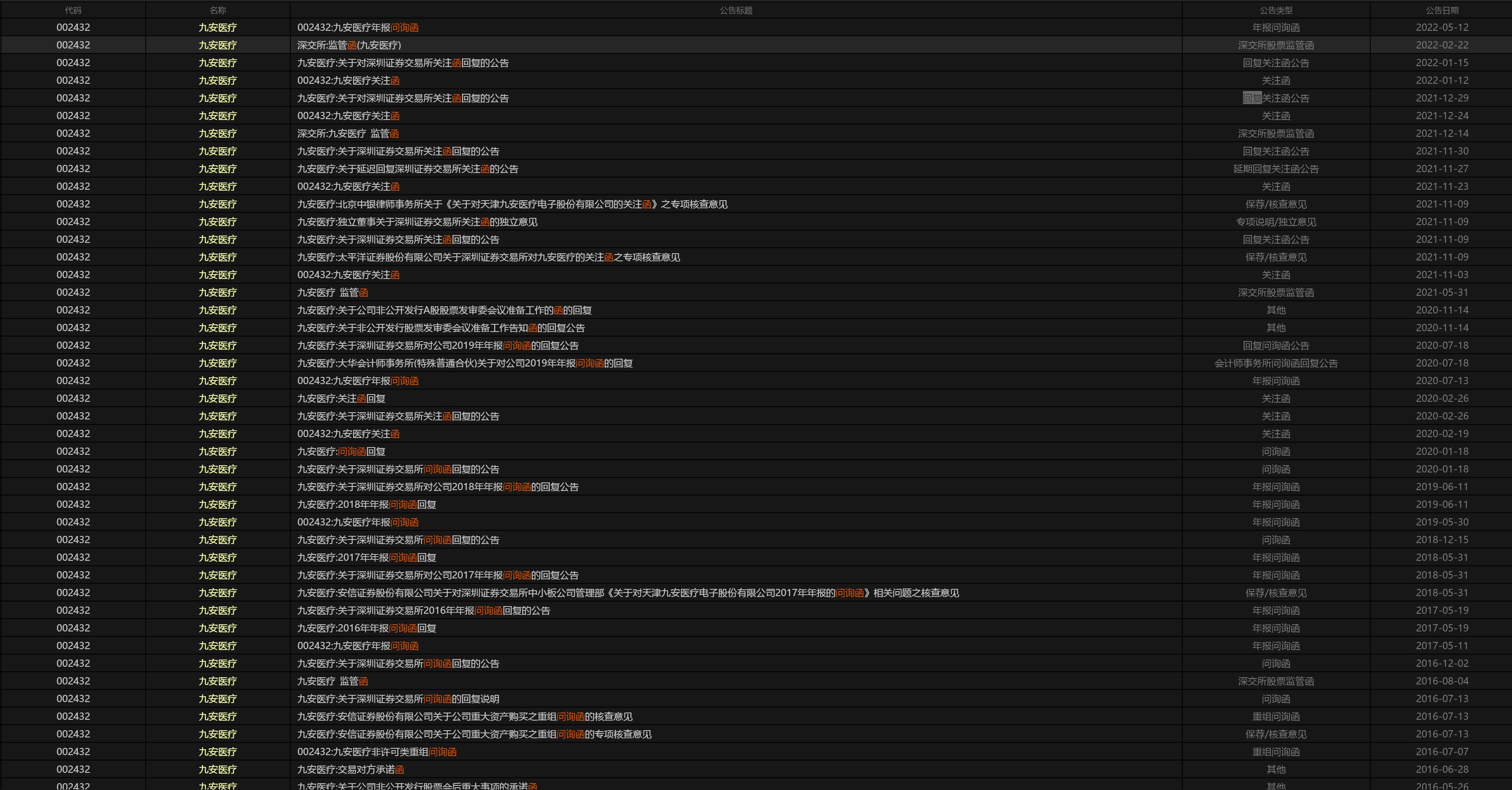
Task: Open 九安医疗非许可类重组问询函 announcement
Action: 376,752
